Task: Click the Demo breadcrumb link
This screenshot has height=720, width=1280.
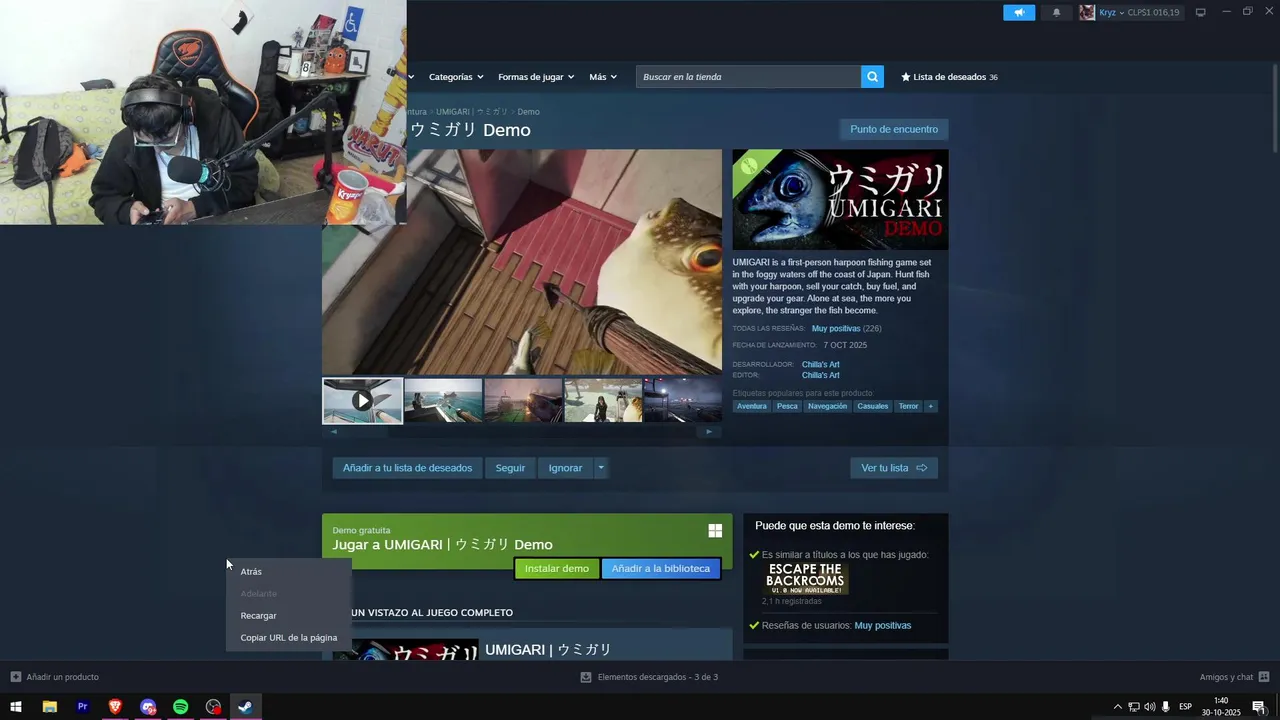Action: tap(528, 112)
